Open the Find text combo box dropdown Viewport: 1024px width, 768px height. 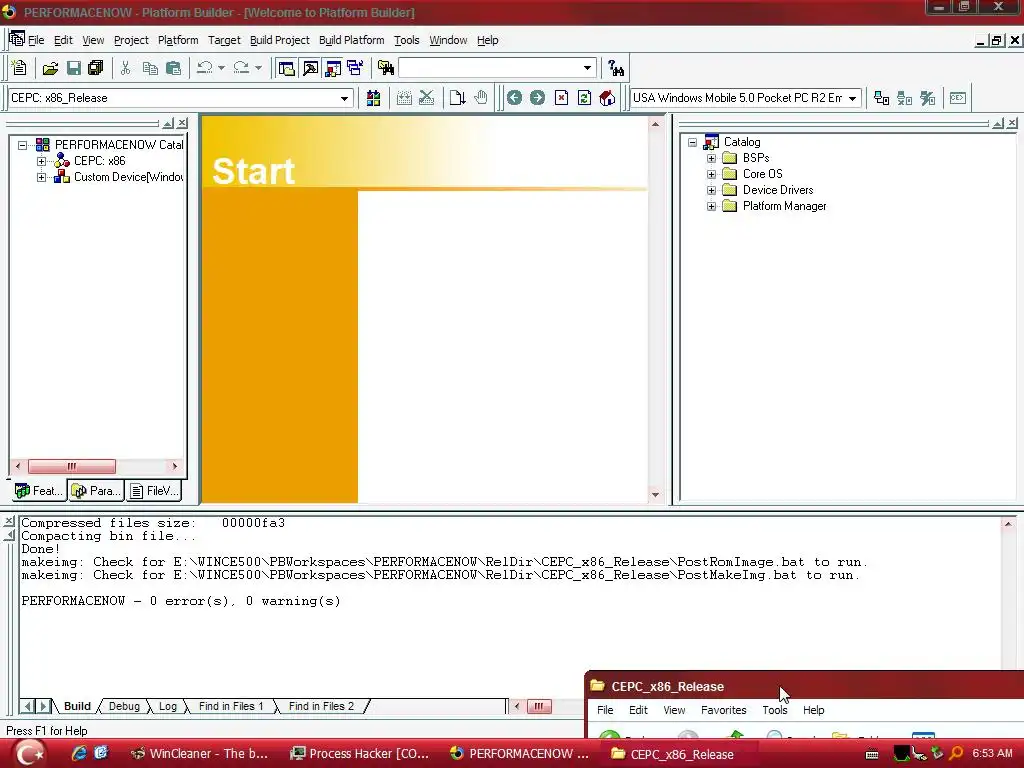coord(587,68)
